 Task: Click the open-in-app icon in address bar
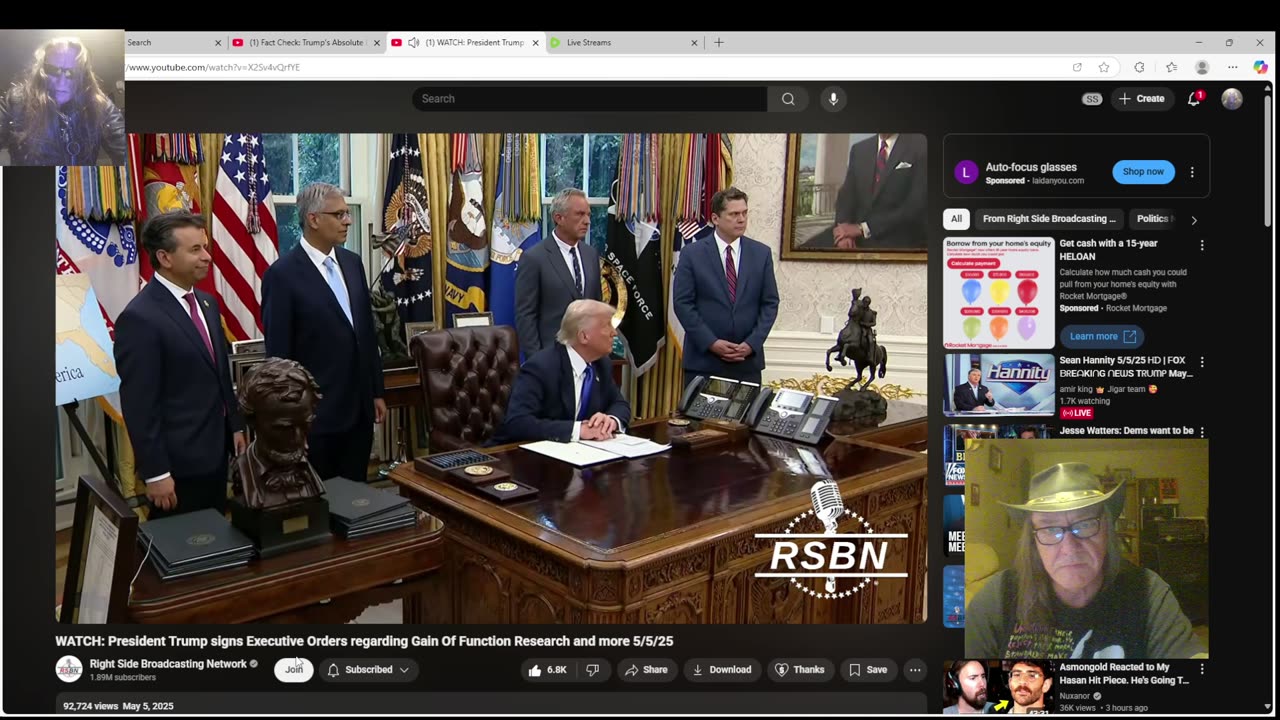pyautogui.click(x=1077, y=67)
